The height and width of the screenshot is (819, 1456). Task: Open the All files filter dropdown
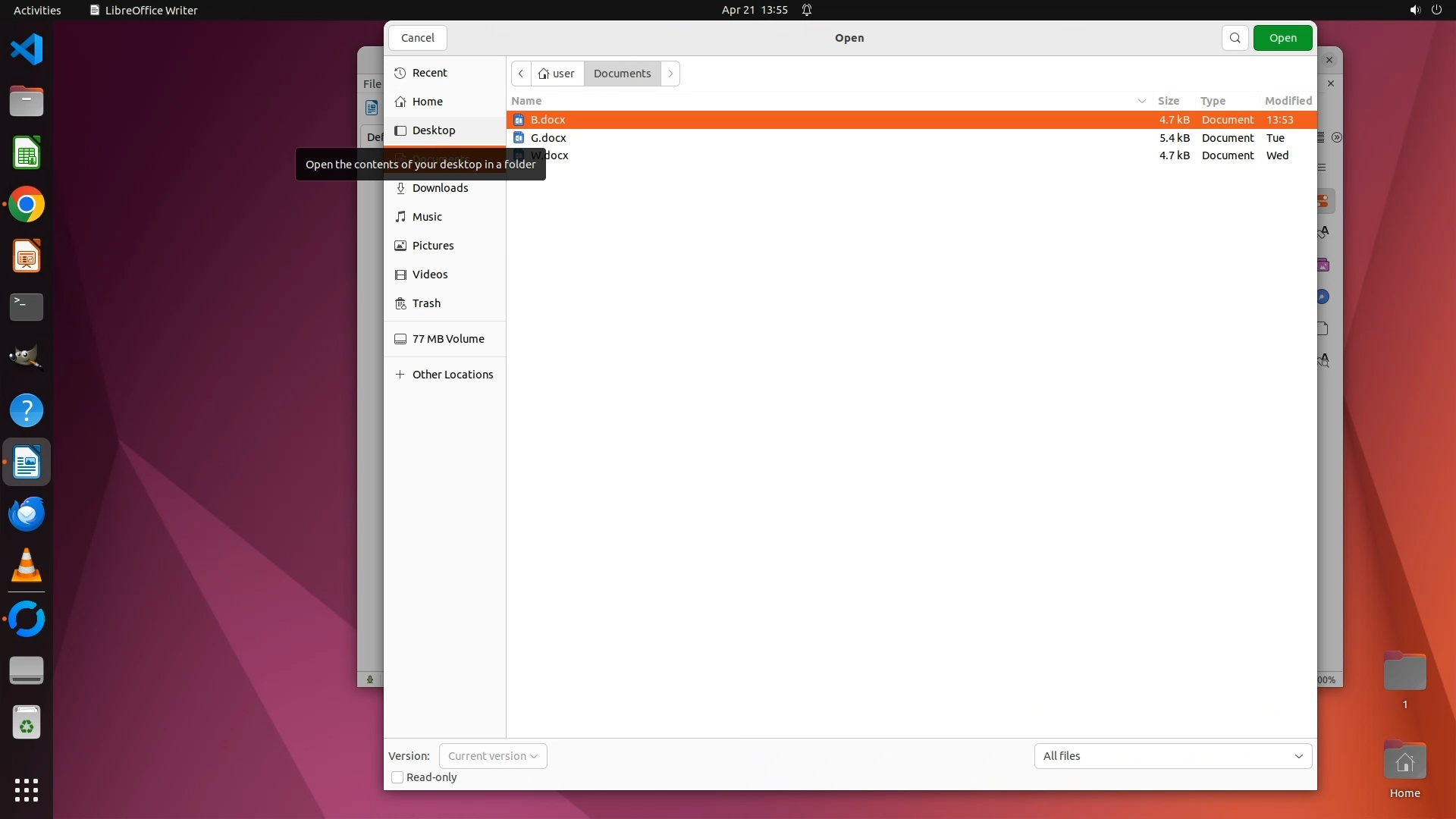tap(1172, 756)
